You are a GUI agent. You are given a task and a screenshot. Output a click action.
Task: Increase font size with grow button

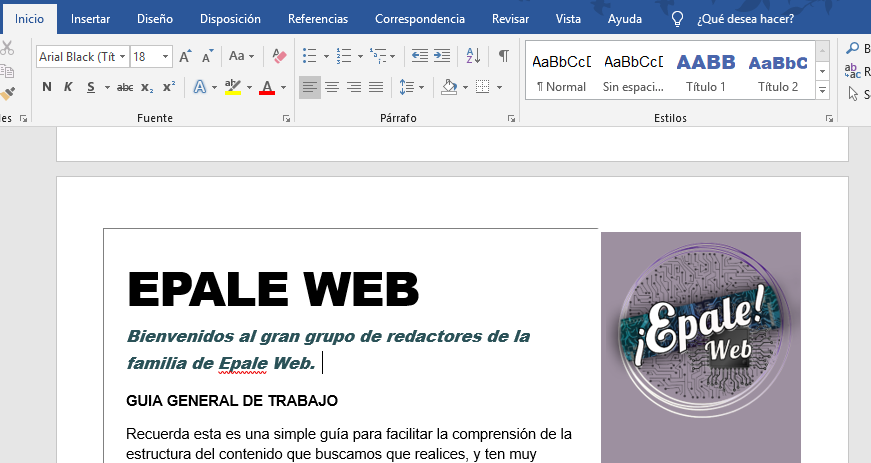click(x=185, y=57)
